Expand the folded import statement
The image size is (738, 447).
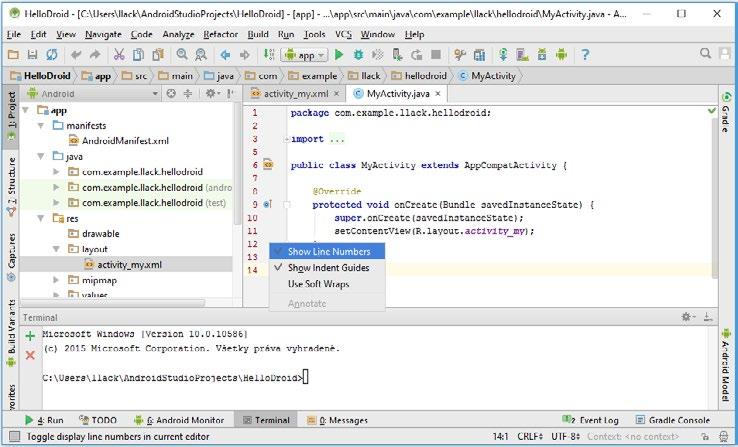287,139
